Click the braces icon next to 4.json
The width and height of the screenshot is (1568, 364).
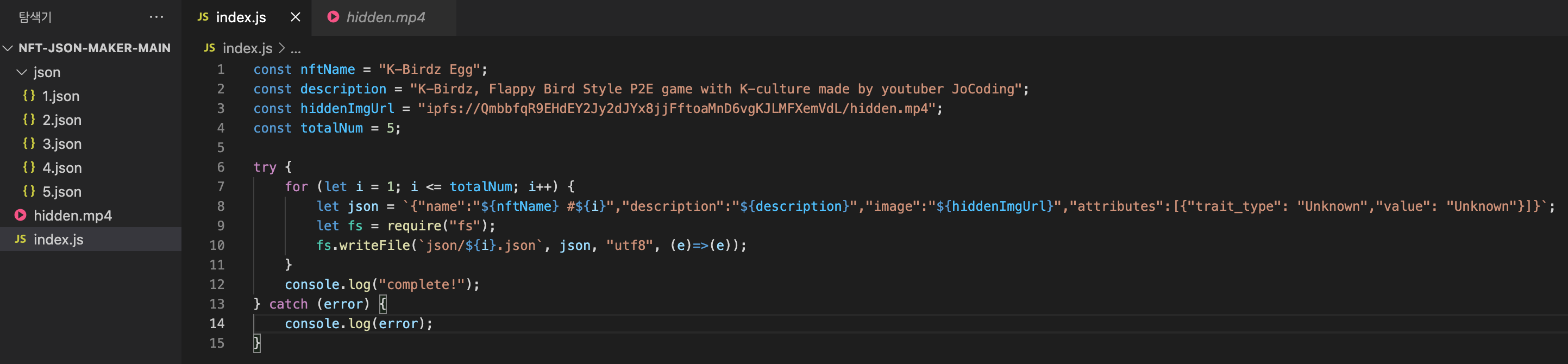pyautogui.click(x=29, y=167)
